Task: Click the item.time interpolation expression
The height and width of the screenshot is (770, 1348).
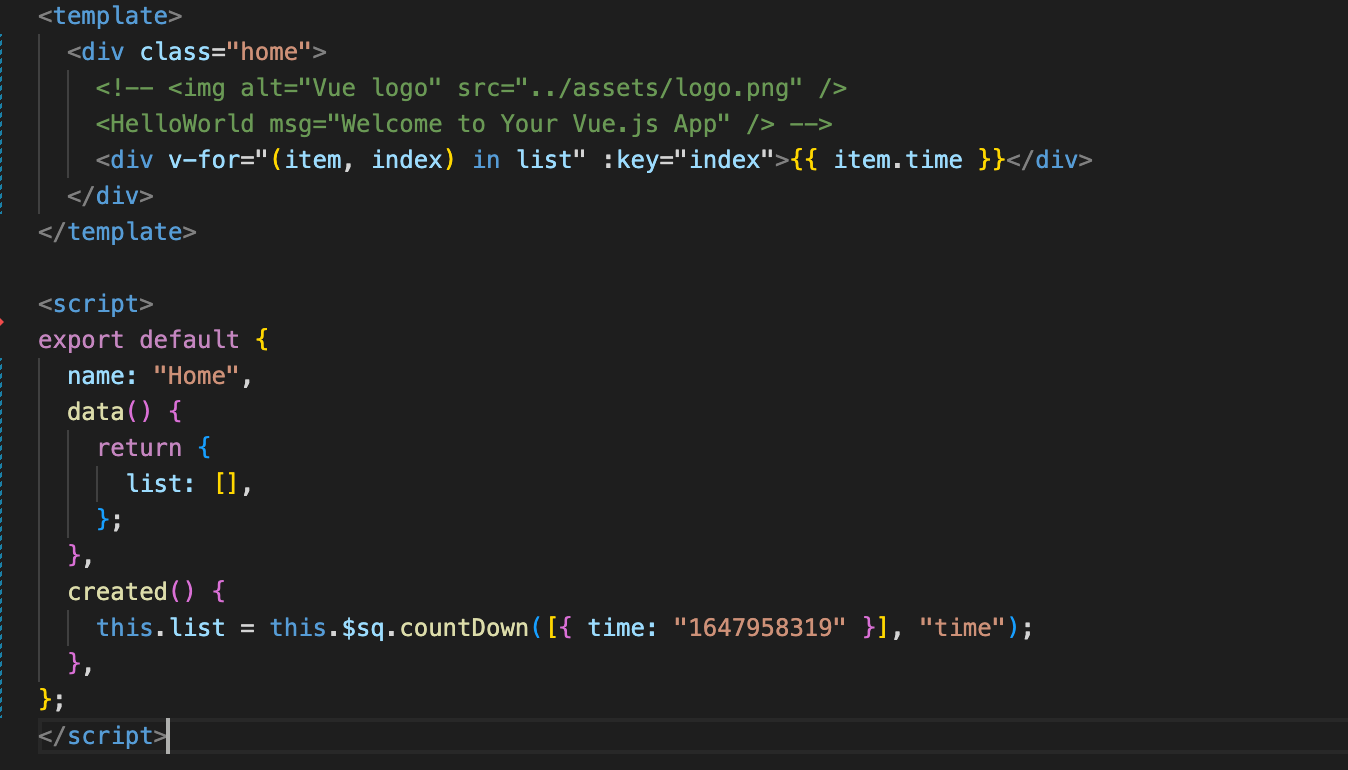Action: click(x=898, y=160)
